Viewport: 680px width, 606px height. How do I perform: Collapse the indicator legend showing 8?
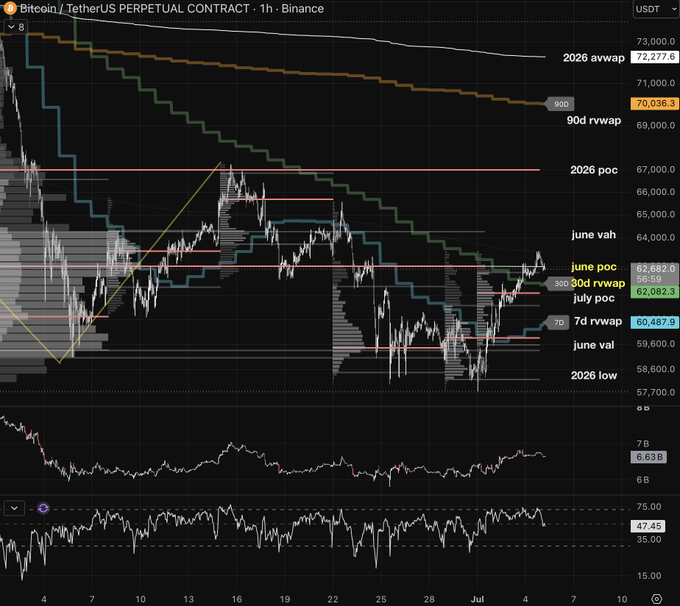(x=16, y=27)
